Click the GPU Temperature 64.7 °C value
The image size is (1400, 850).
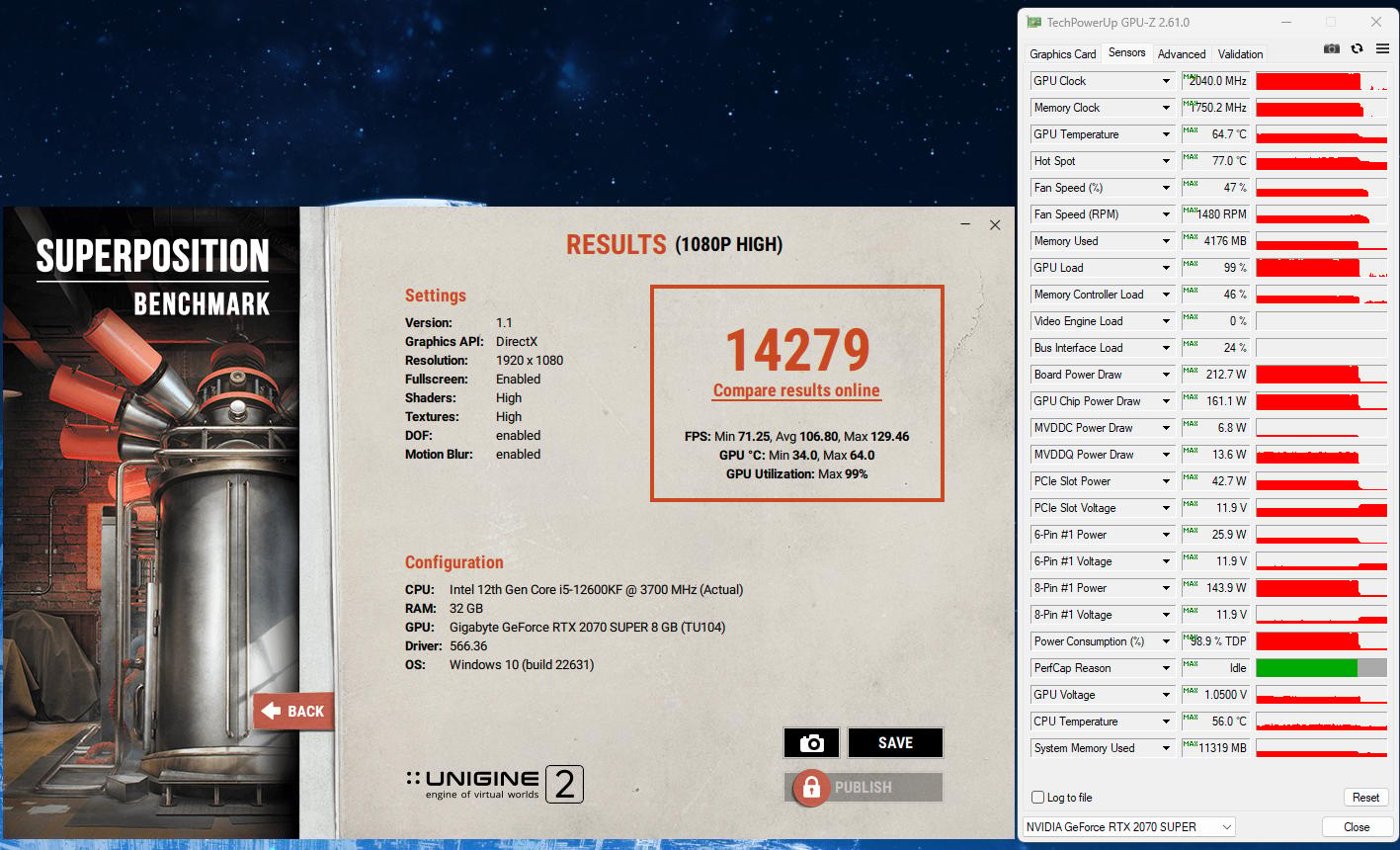tap(1216, 134)
